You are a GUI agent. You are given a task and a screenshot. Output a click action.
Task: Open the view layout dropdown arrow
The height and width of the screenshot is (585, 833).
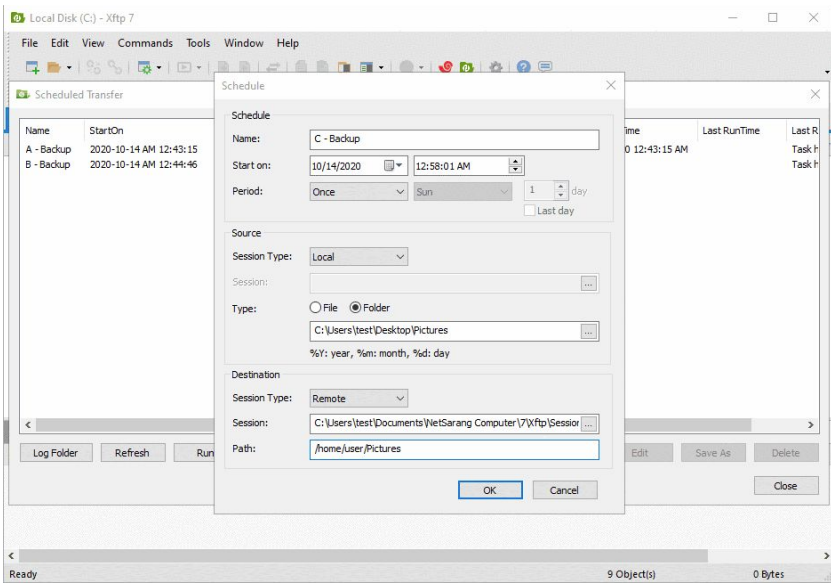coord(381,67)
